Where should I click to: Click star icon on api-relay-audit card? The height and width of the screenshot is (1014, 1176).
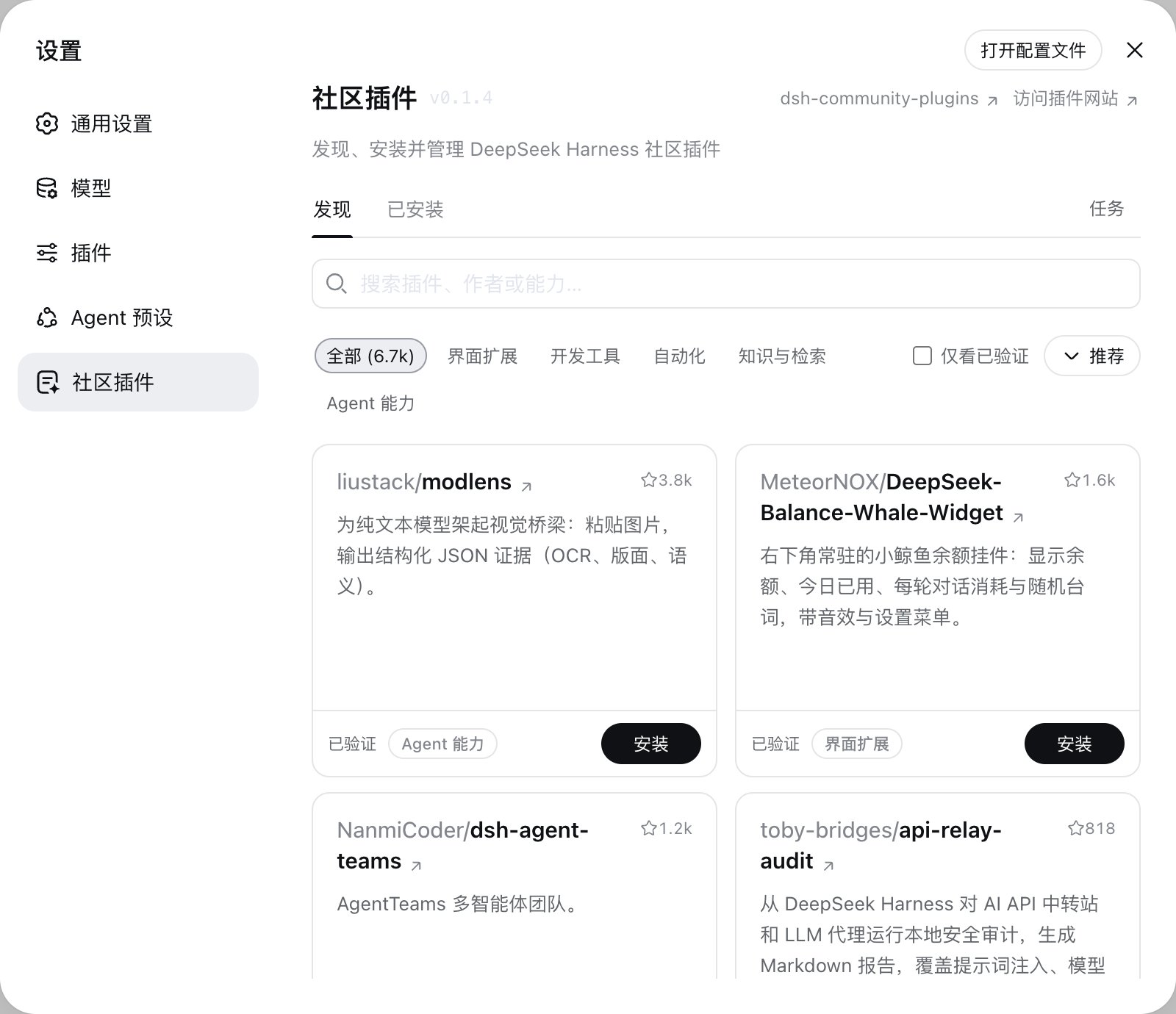point(1075,828)
